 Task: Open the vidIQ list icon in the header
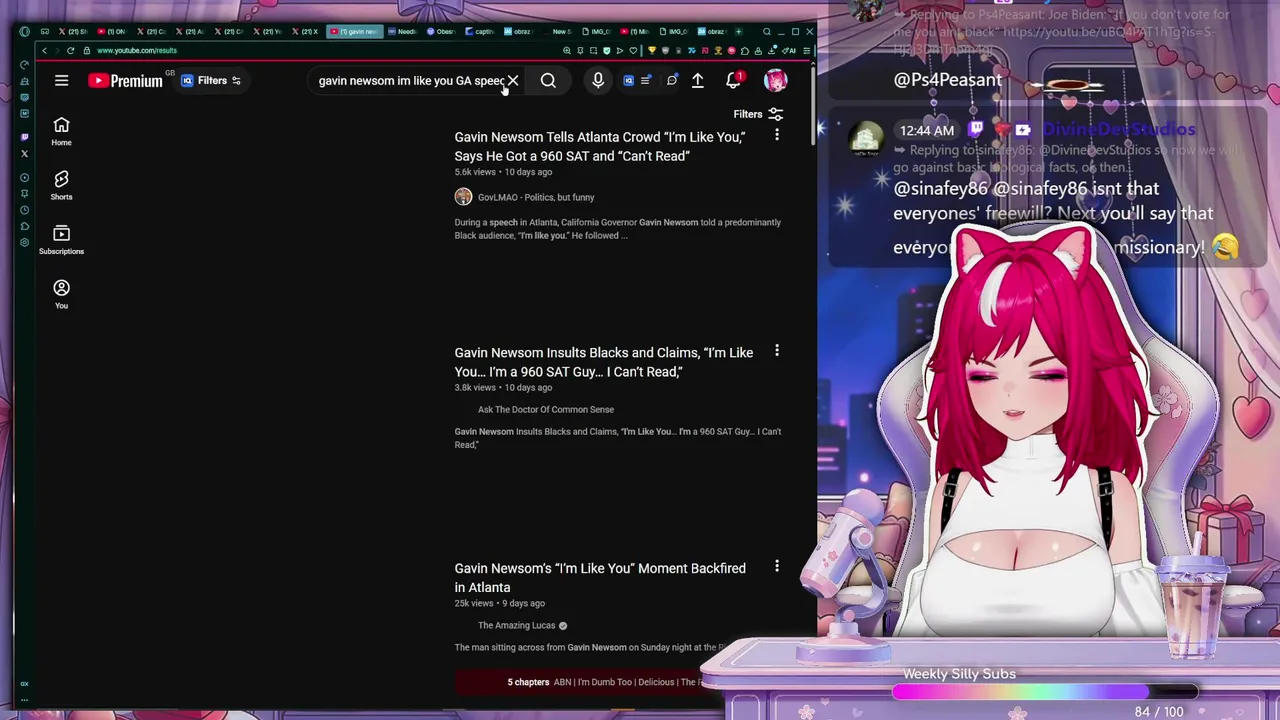click(x=646, y=81)
